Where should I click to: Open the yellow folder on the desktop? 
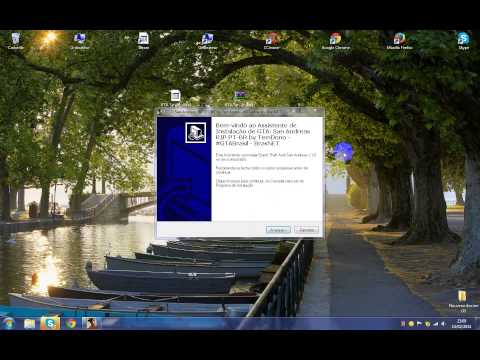pos(463,301)
